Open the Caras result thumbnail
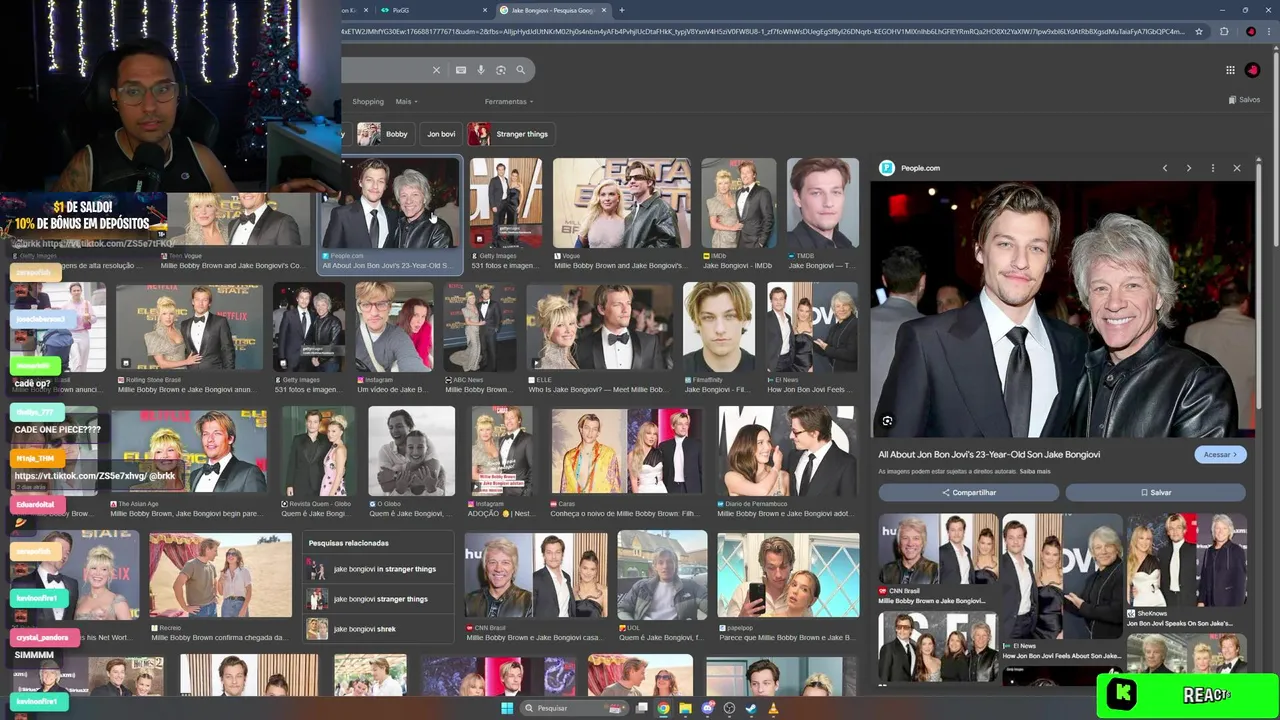Image resolution: width=1280 pixels, height=720 pixels. pos(626,451)
